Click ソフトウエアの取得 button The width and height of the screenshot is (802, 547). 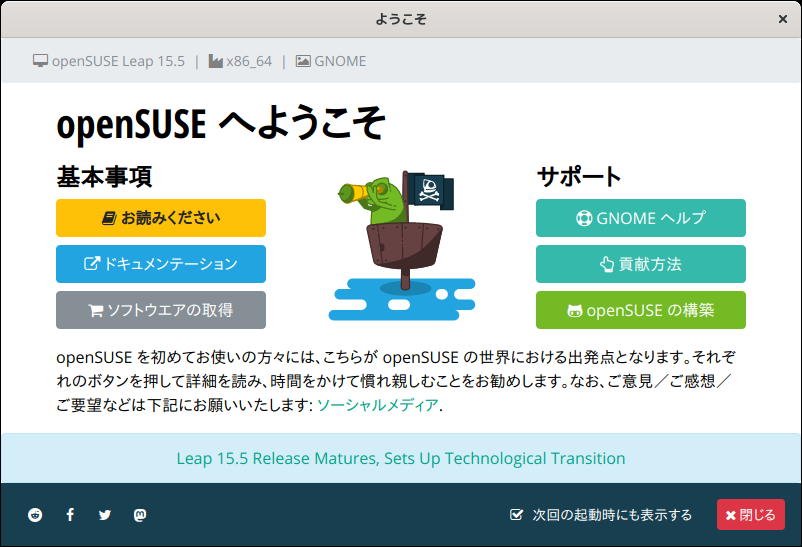click(x=161, y=310)
